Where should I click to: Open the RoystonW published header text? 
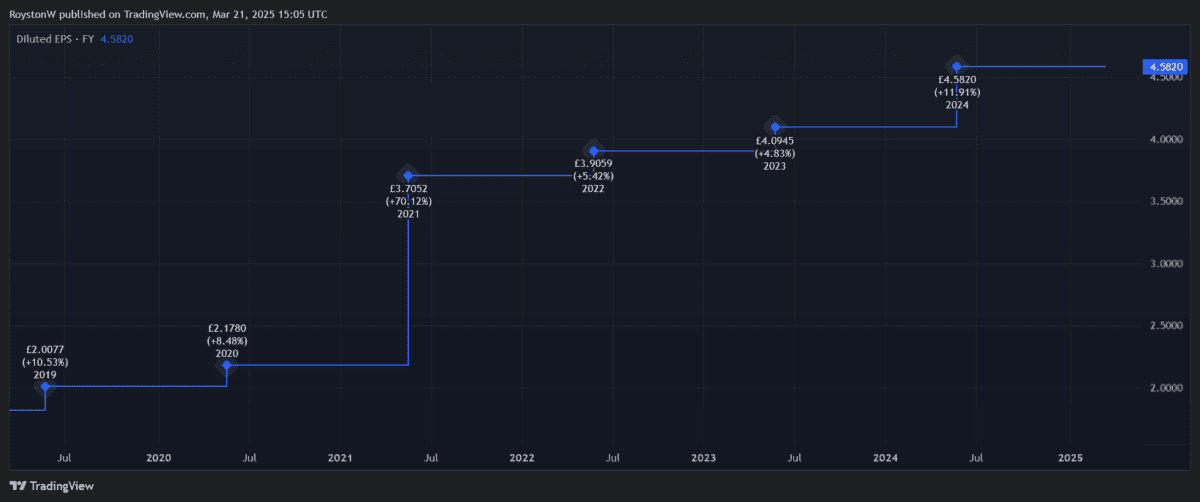pyautogui.click(x=166, y=14)
